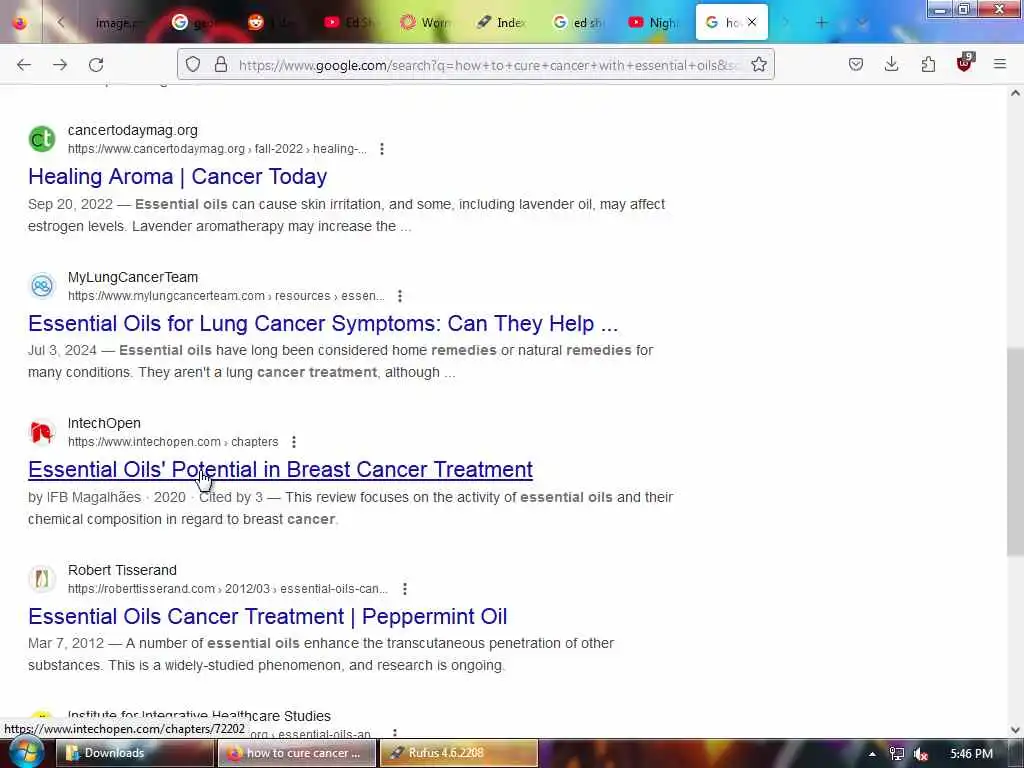Open 'Healing Aroma | Cancer Today' link
The width and height of the screenshot is (1024, 768).
[x=178, y=176]
